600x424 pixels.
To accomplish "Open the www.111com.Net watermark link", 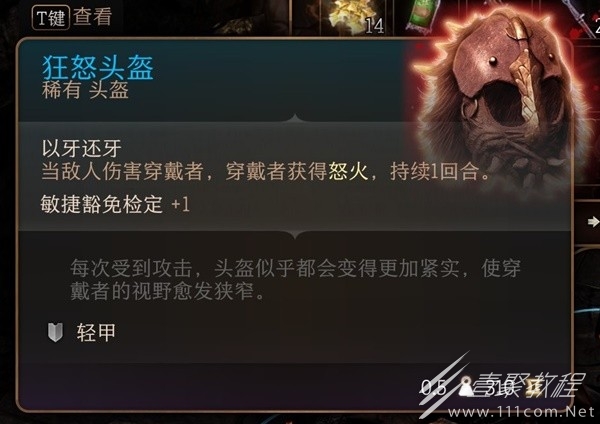I will point(521,412).
